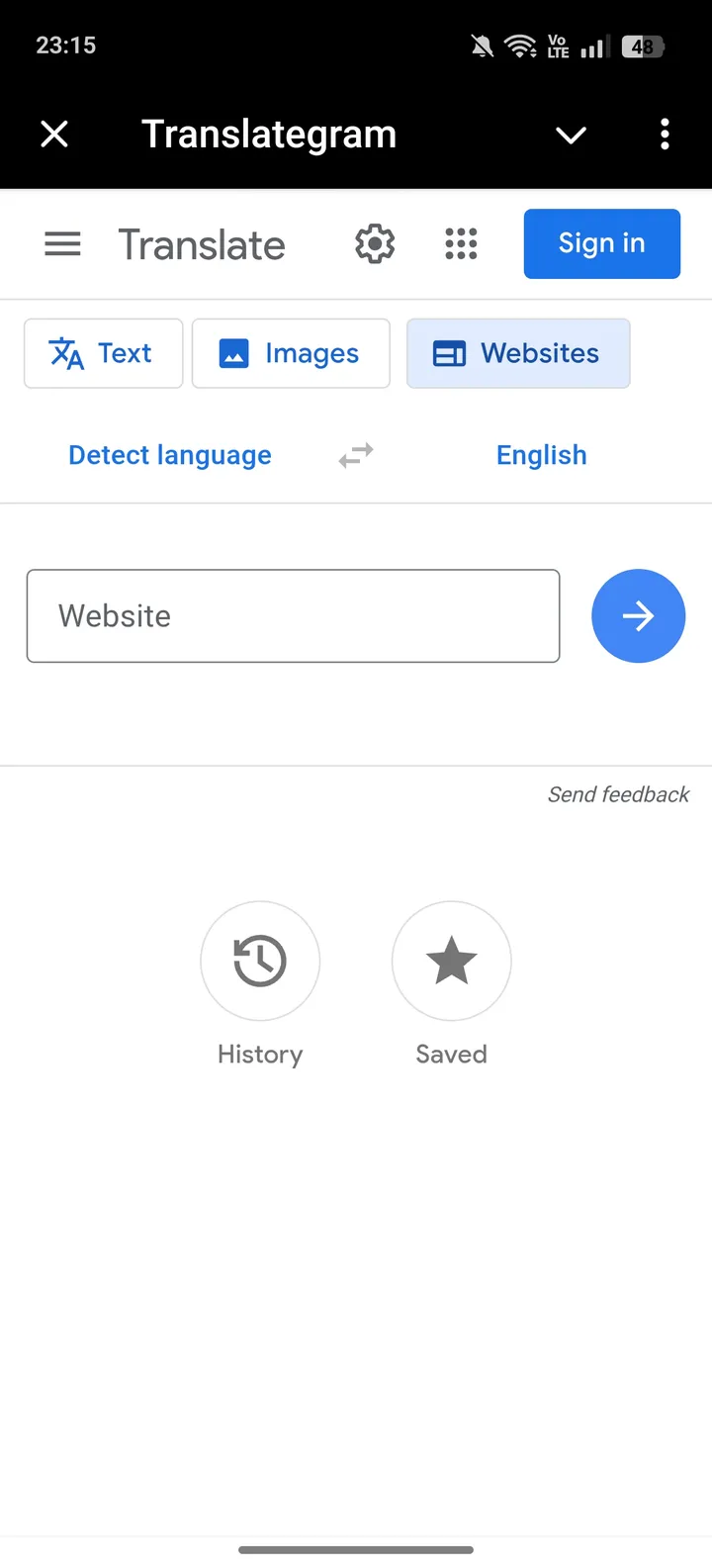Click the Sign in button

point(602,243)
